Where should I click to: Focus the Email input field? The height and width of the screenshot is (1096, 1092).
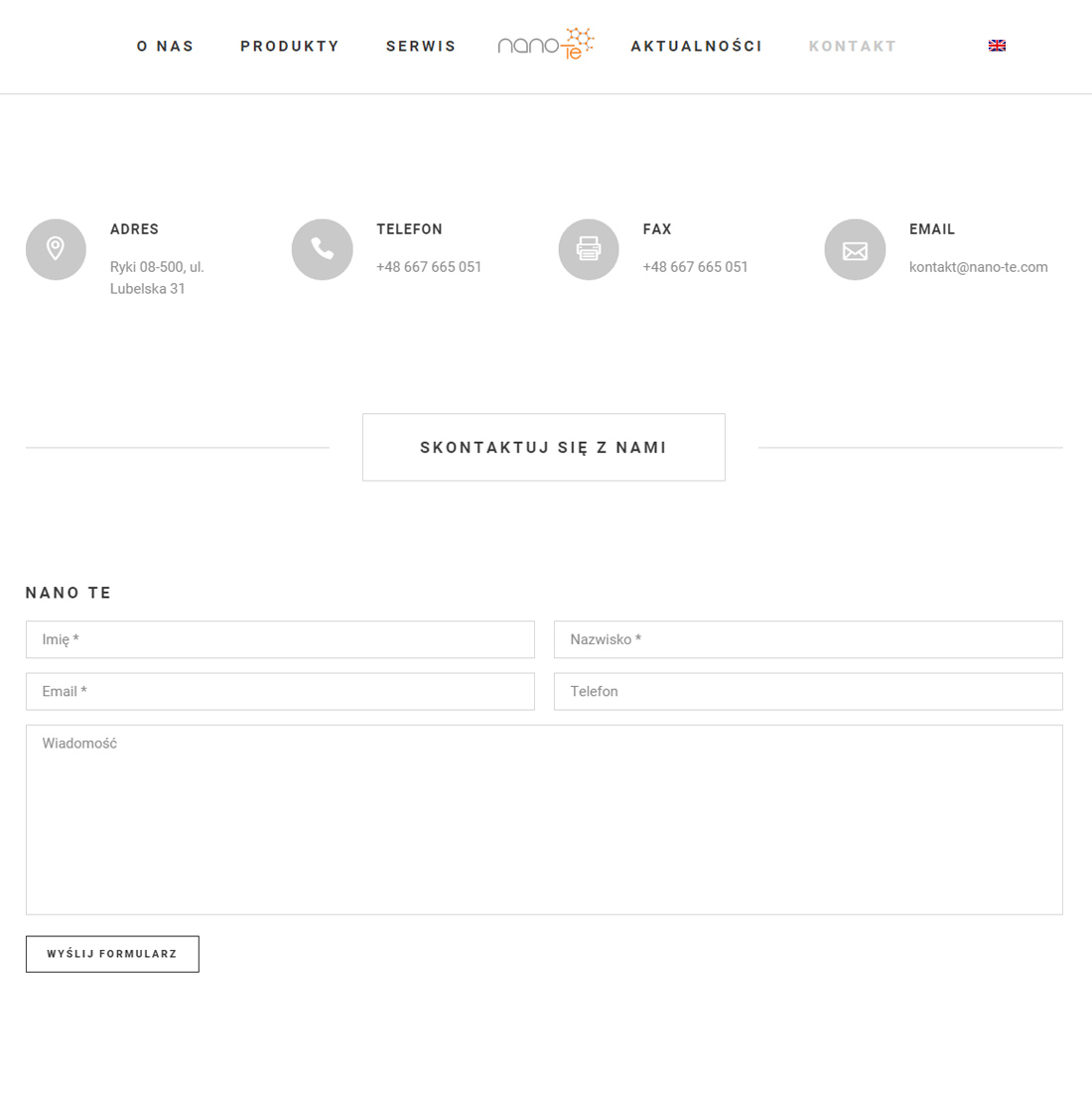tap(280, 691)
